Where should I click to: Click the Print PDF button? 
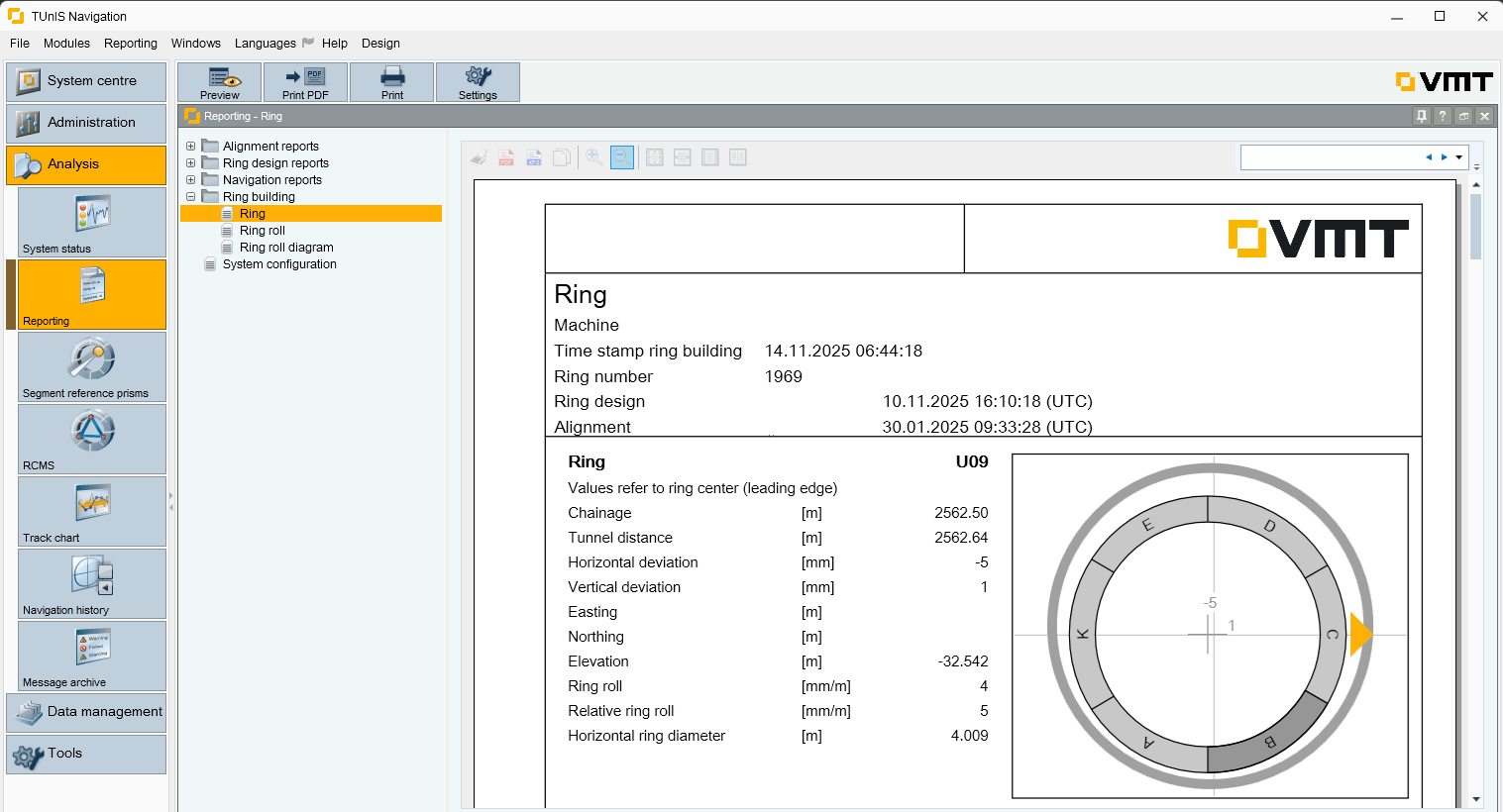tap(305, 82)
